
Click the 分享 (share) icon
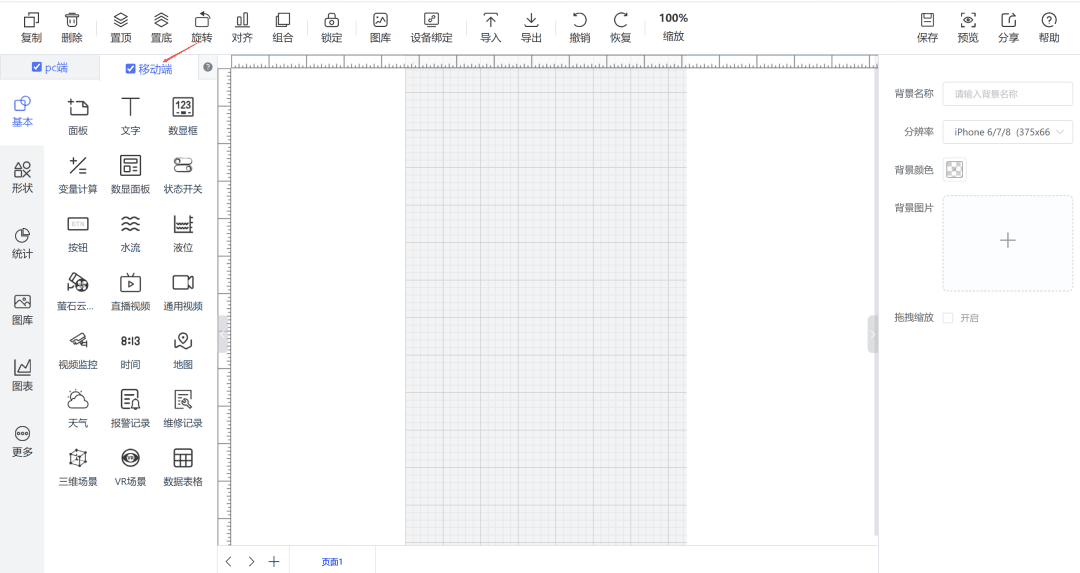(x=1008, y=28)
